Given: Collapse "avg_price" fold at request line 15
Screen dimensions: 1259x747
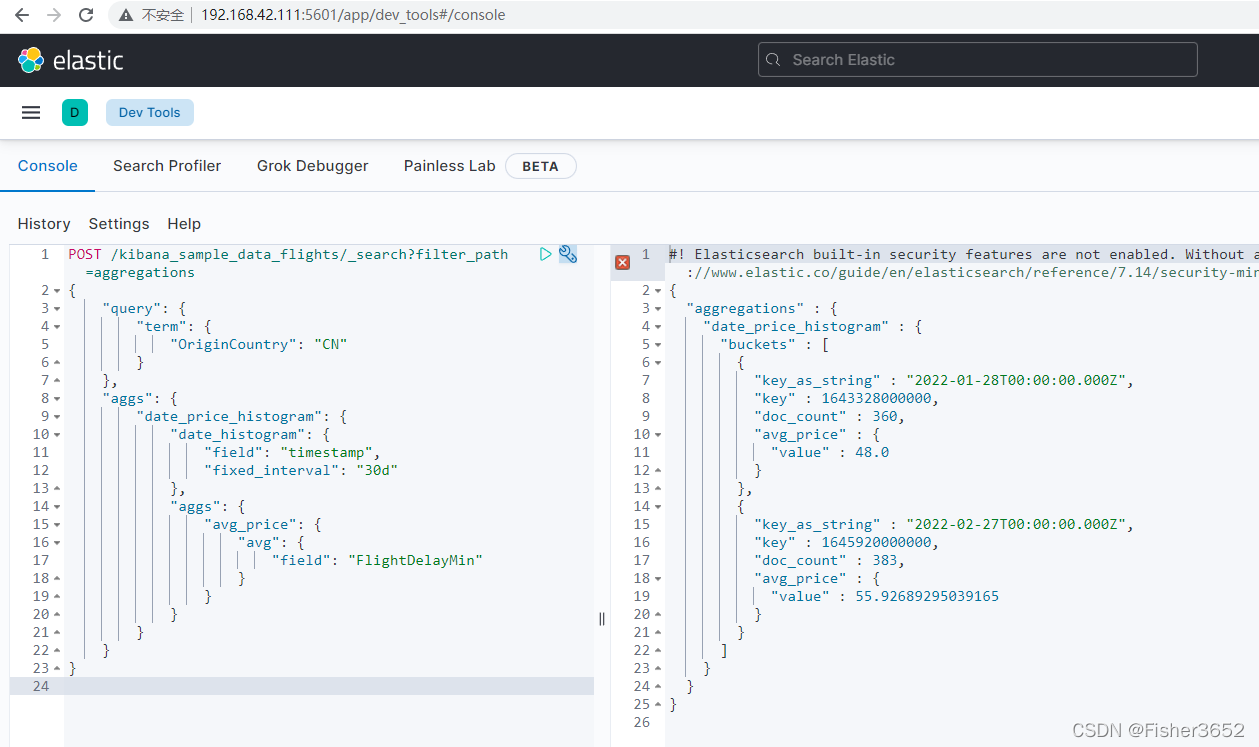Looking at the screenshot, I should point(57,525).
